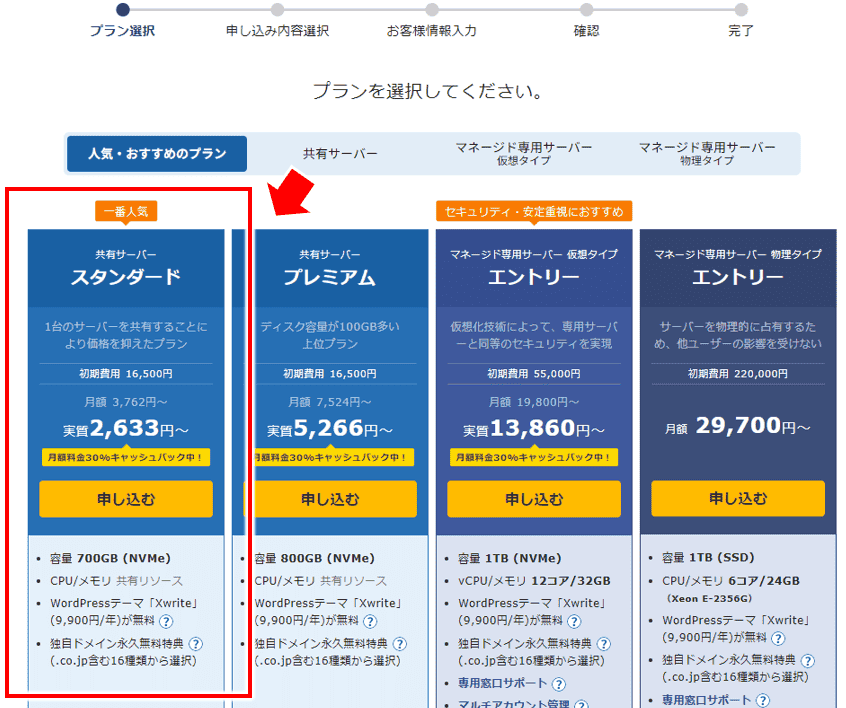Click the プレミアム plan title

click(330, 277)
